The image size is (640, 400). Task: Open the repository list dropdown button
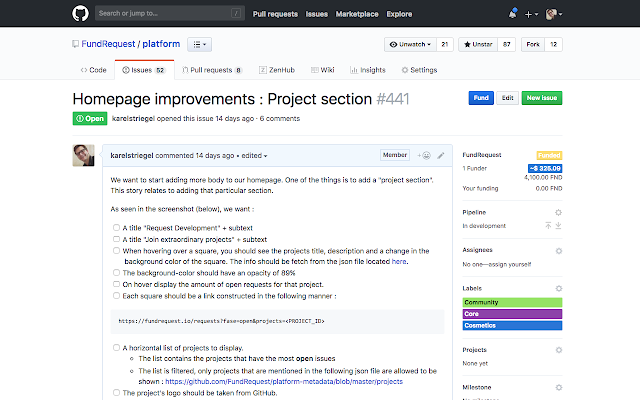click(200, 44)
